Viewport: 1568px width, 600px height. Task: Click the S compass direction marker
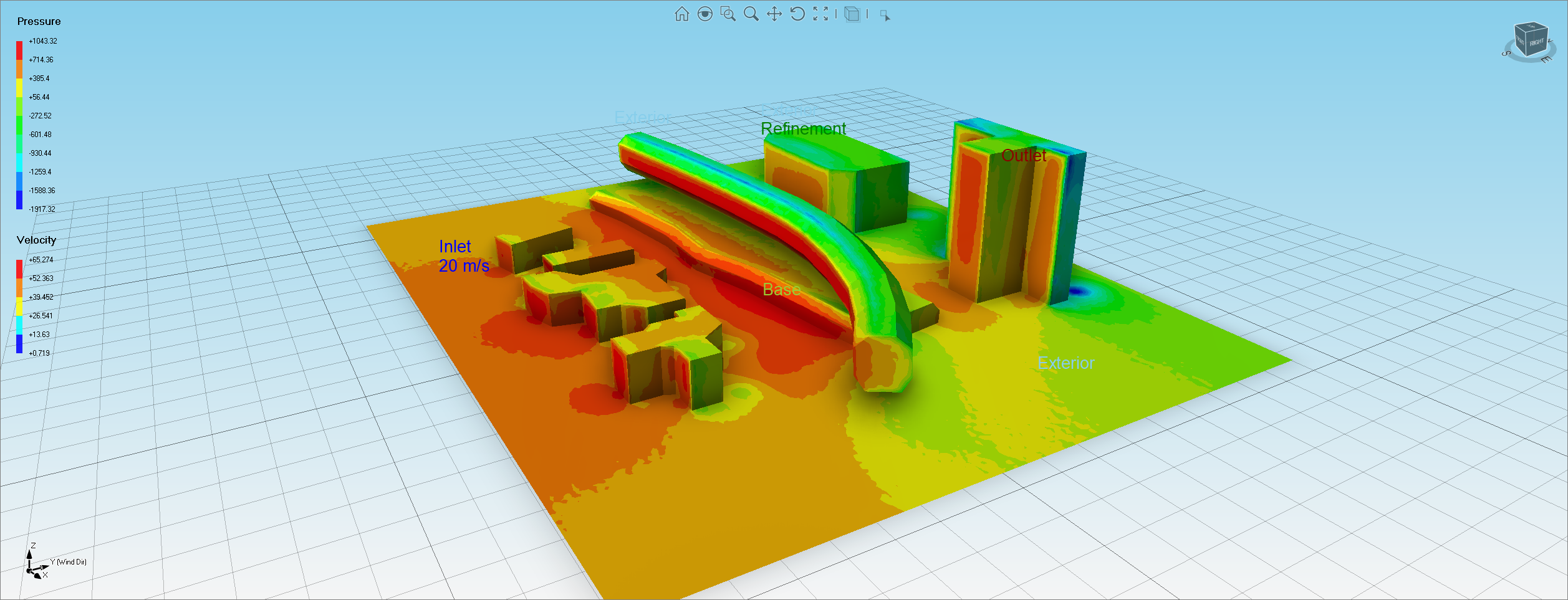pos(1507,54)
